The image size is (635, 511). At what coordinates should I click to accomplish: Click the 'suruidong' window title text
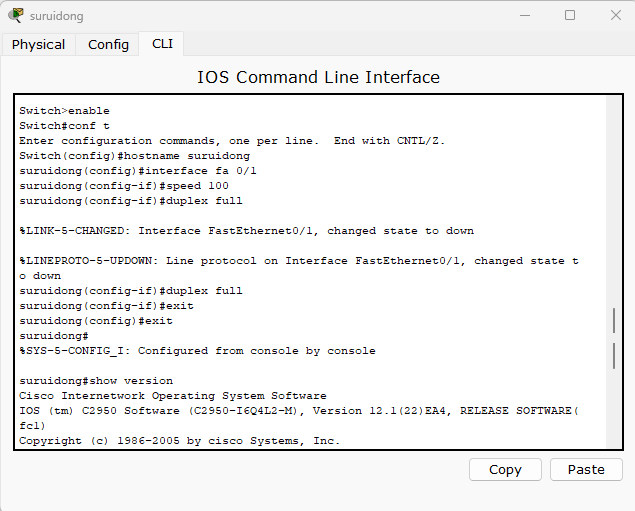[x=57, y=16]
